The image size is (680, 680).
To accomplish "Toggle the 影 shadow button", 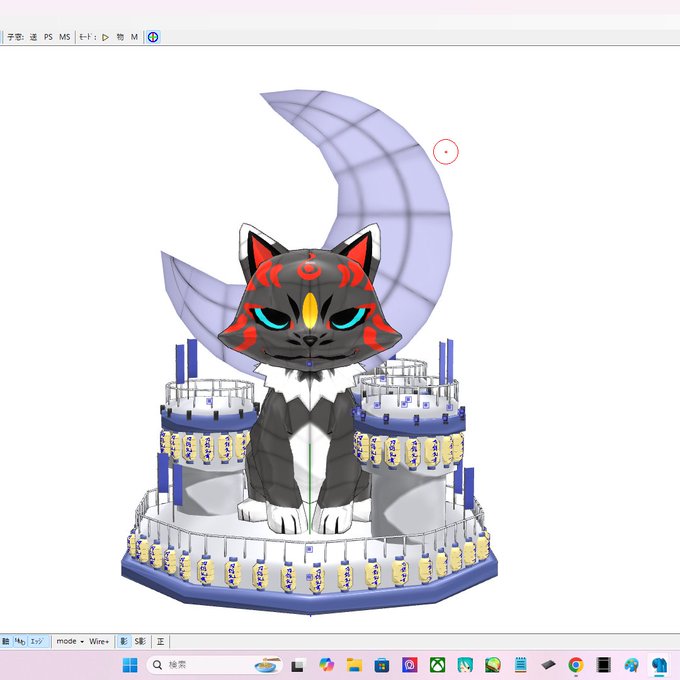I will (124, 641).
